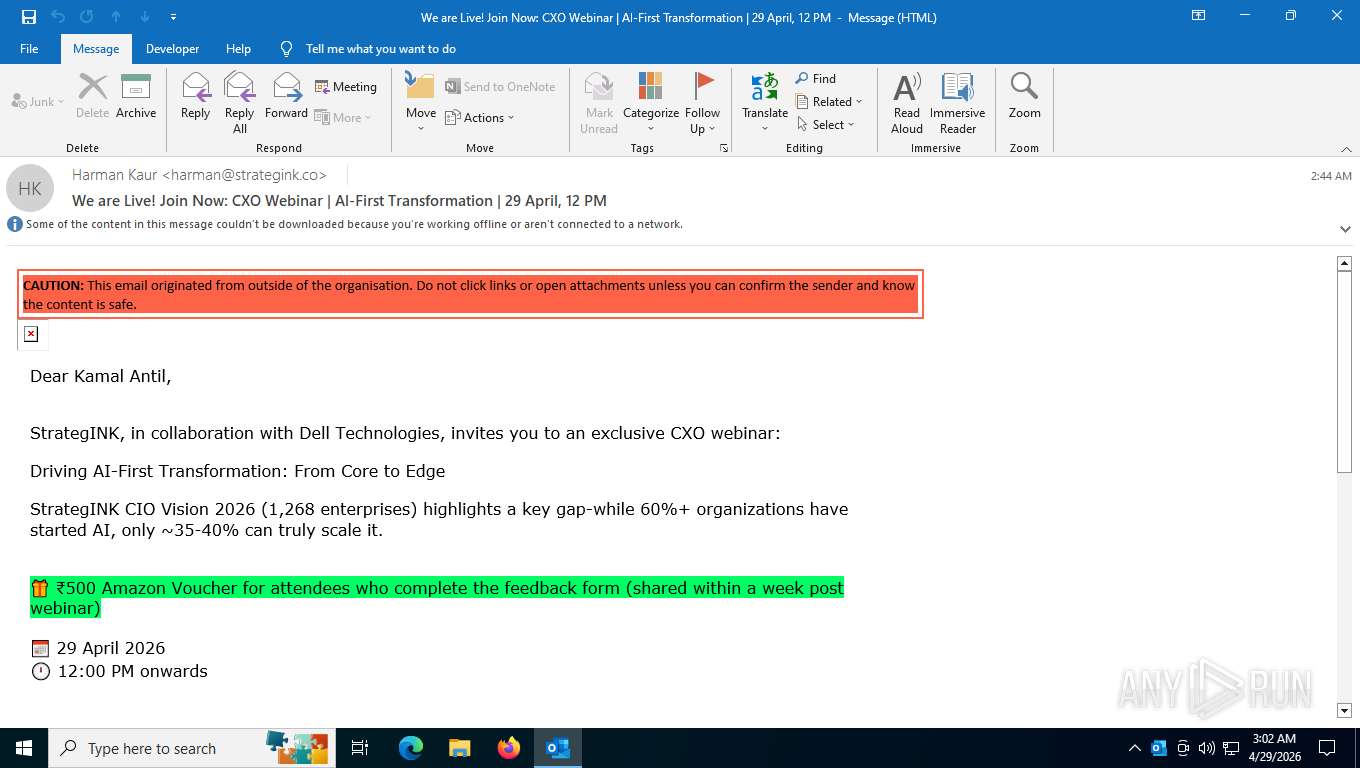Click the sender name Harman Kaur
The width and height of the screenshot is (1360, 768).
(x=200, y=175)
